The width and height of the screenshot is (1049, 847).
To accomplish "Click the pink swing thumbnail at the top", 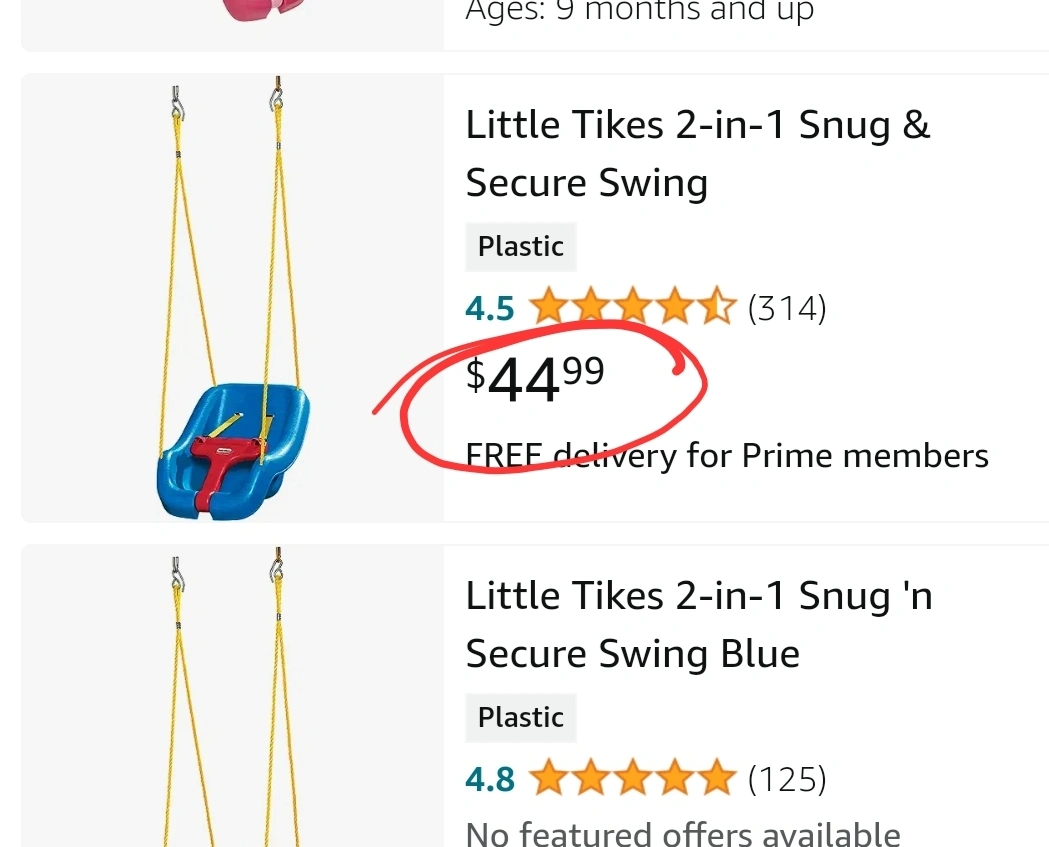I will pyautogui.click(x=262, y=10).
